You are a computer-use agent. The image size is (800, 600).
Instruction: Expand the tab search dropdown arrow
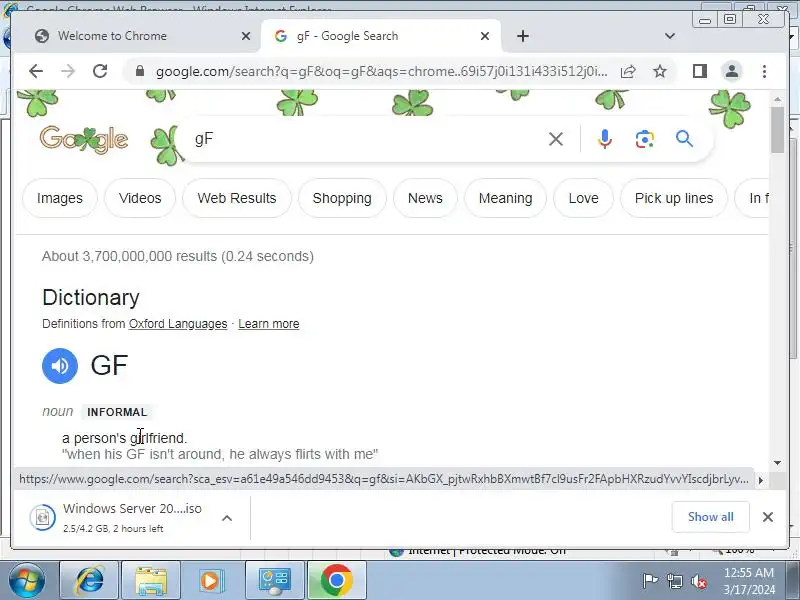(x=669, y=36)
